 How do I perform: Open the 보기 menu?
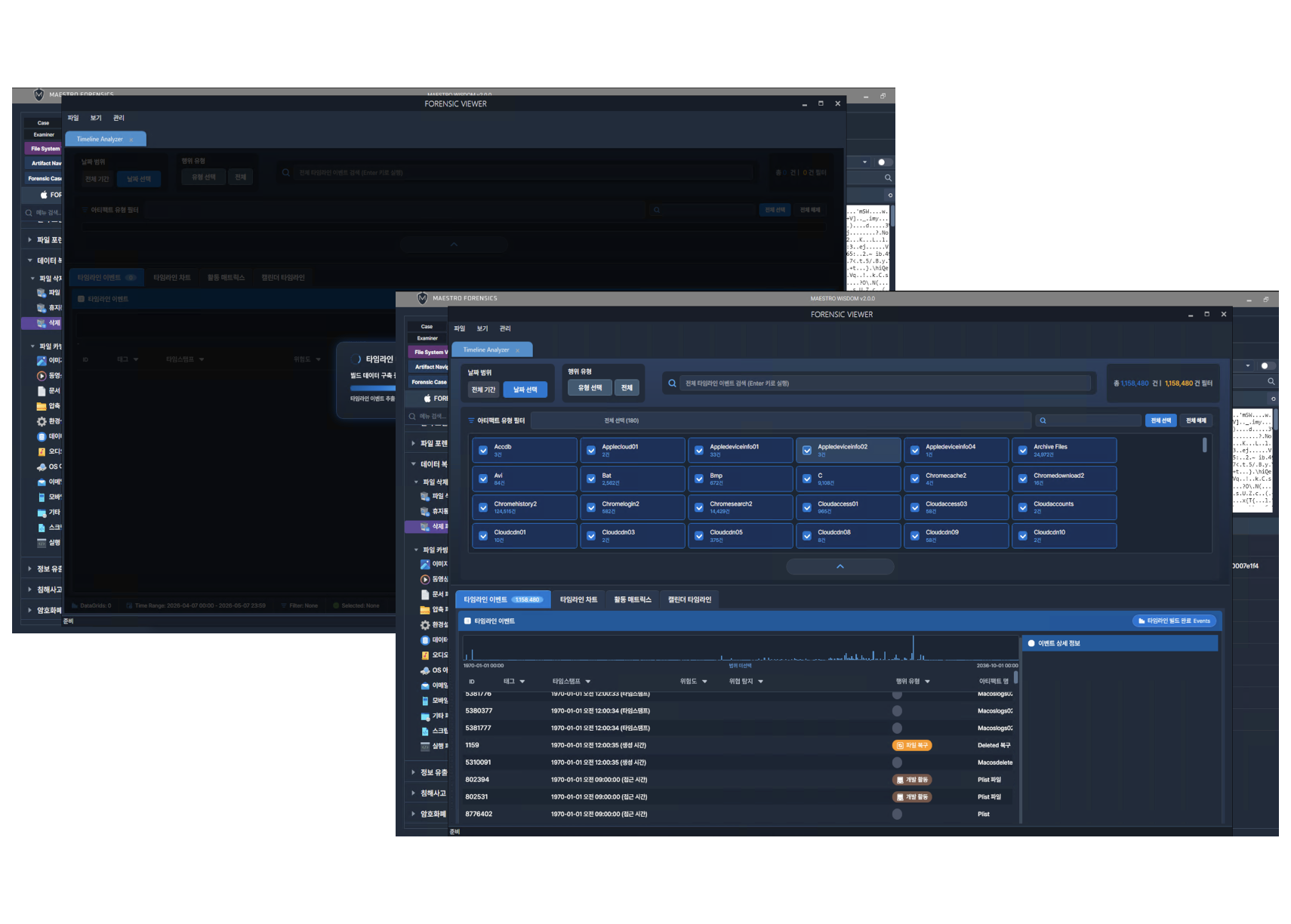pos(482,328)
